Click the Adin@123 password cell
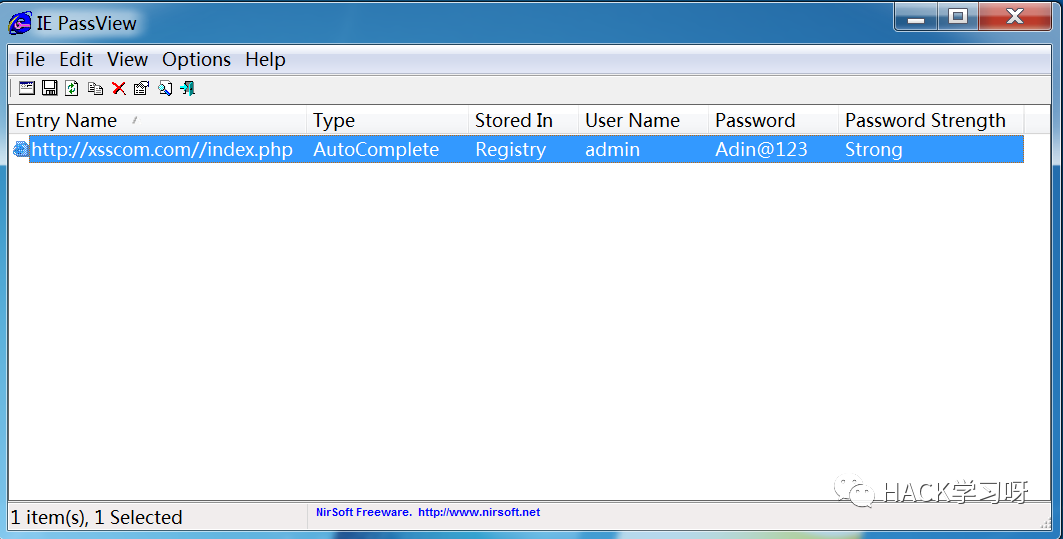Image resolution: width=1063 pixels, height=539 pixels. coord(761,149)
